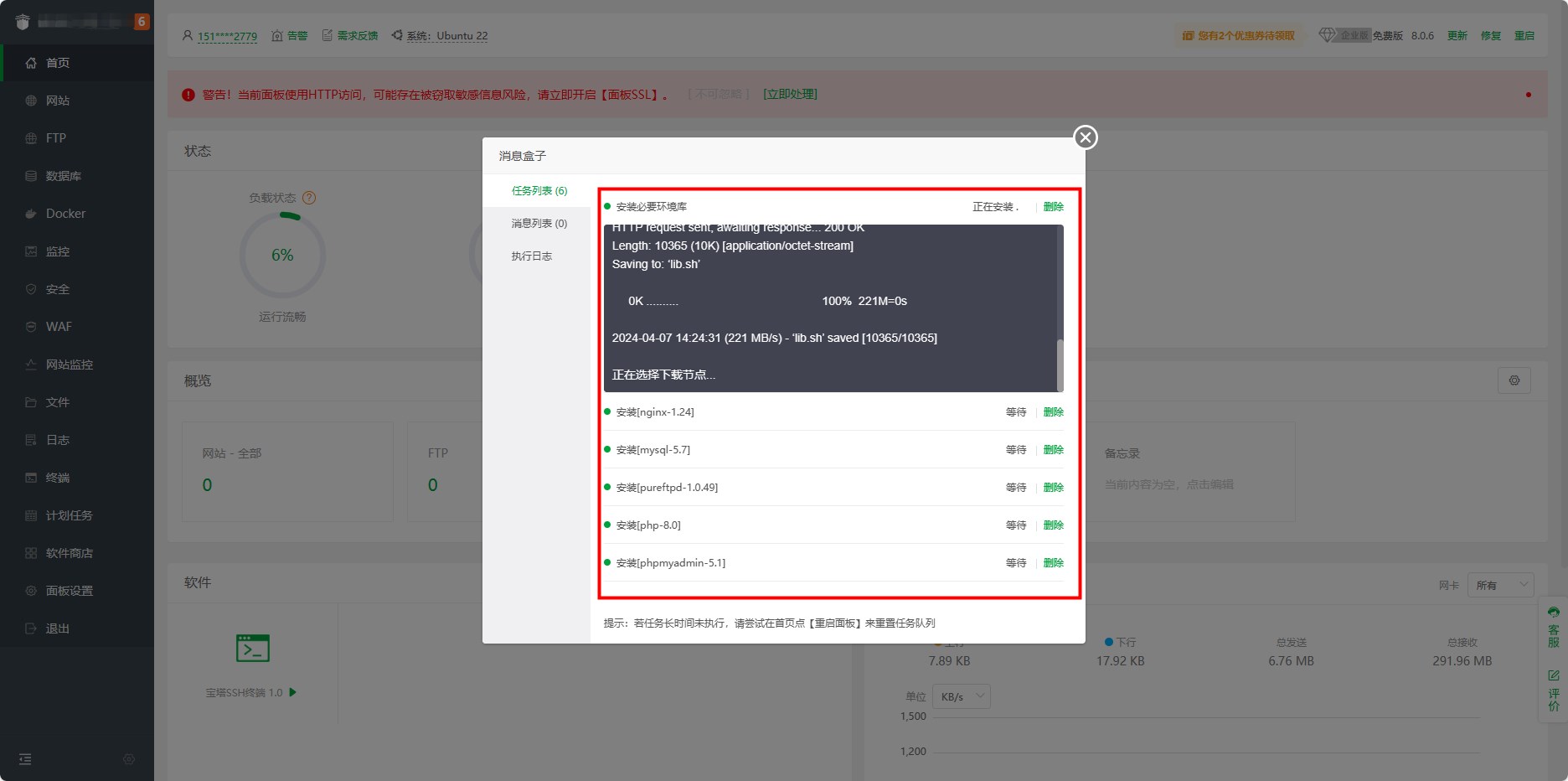Expand the 安装[nginx-1.24] task row
The height and width of the screenshot is (781, 1568).
833,412
